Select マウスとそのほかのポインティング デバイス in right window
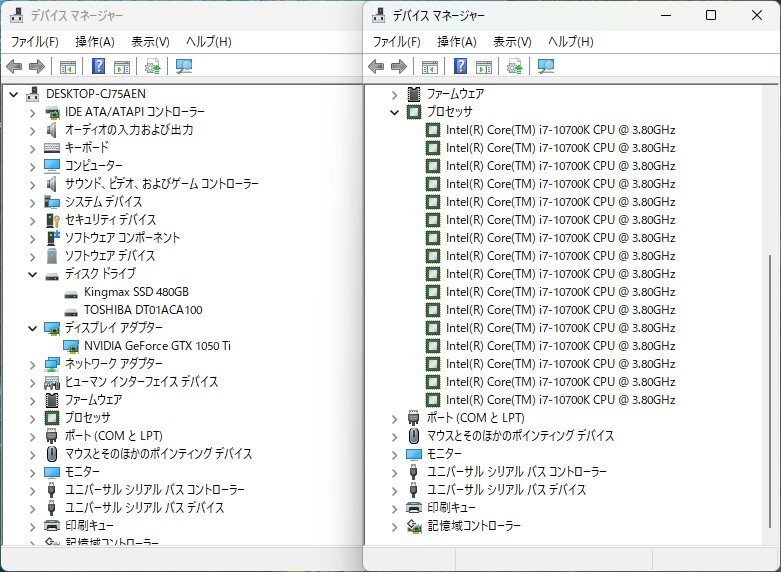Screen dimensions: 781x572 point(521,436)
